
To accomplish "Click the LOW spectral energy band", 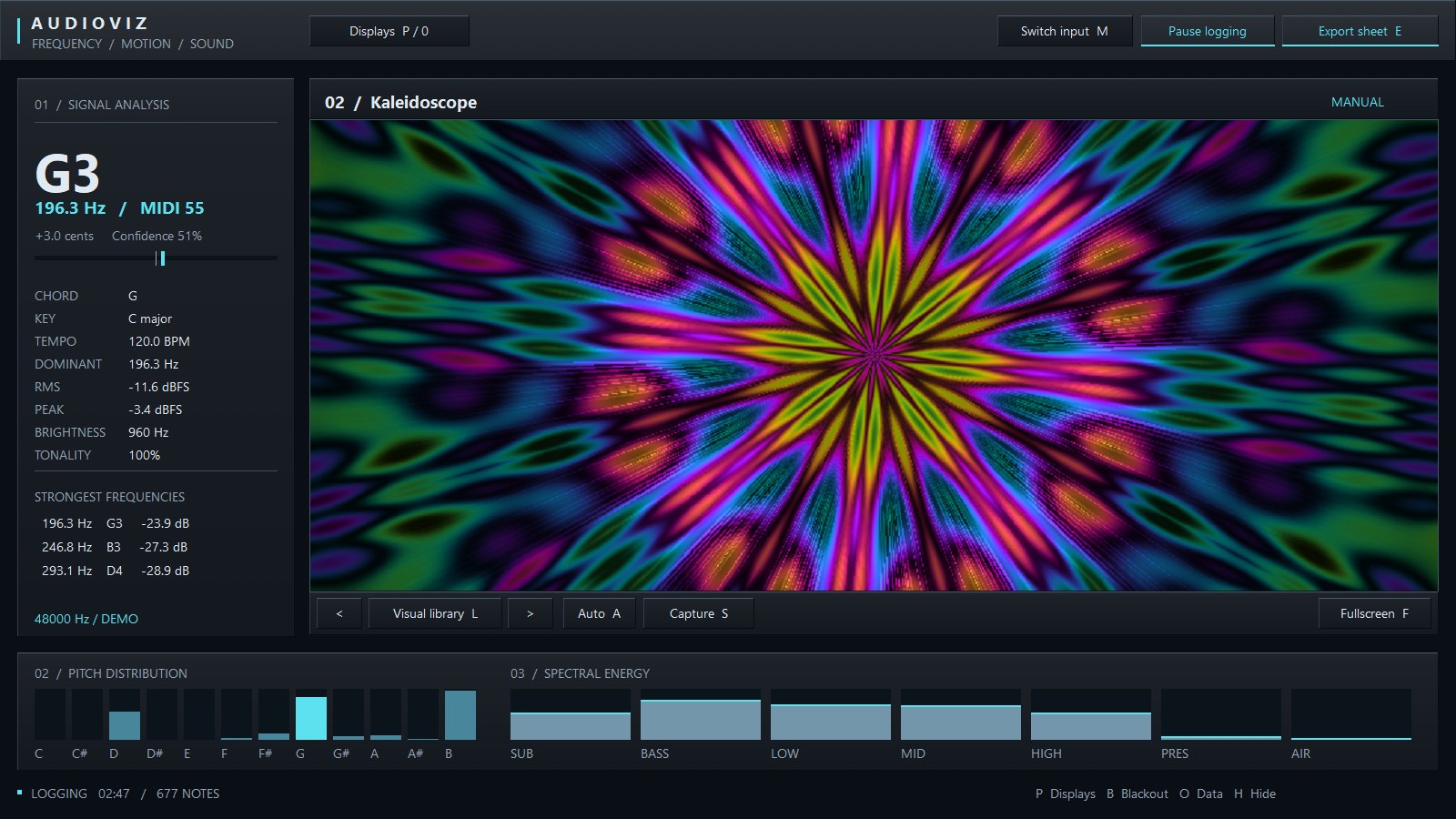I will click(831, 714).
